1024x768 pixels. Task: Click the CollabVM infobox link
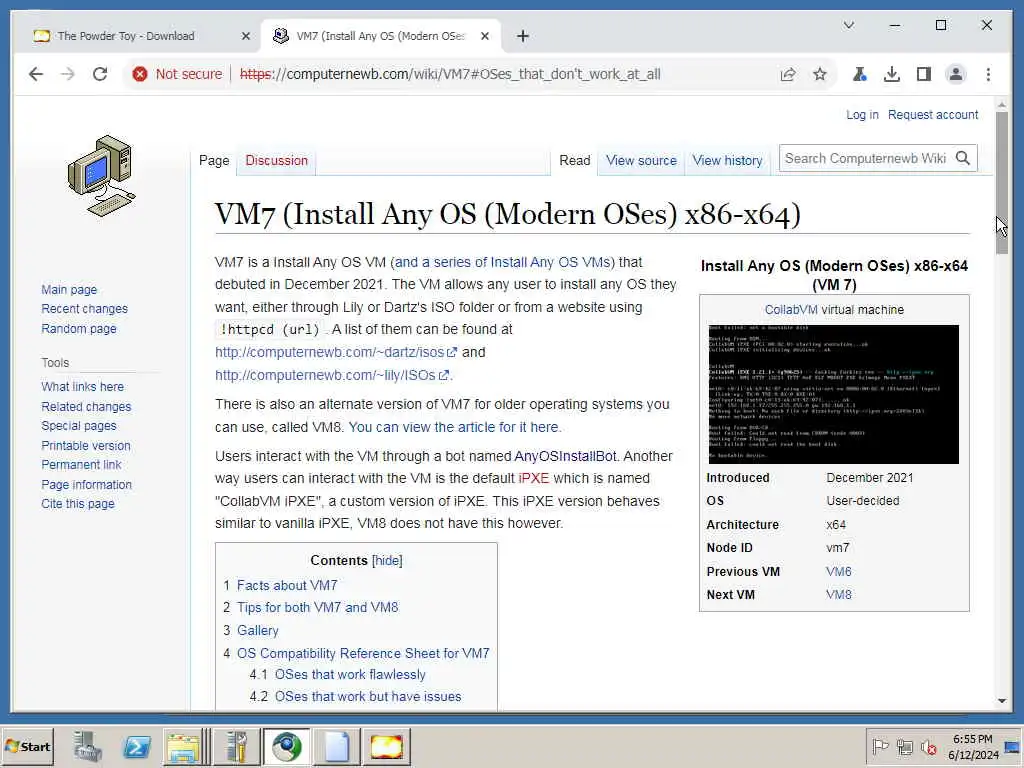791,310
